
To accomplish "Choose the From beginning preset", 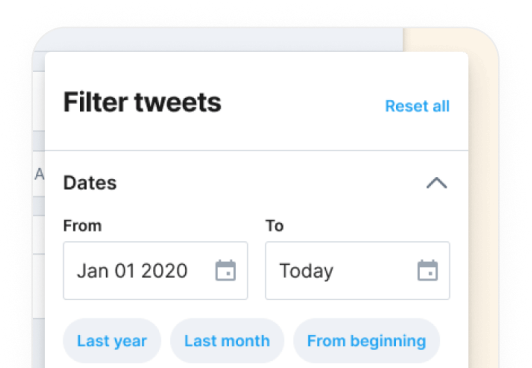I will coord(366,341).
